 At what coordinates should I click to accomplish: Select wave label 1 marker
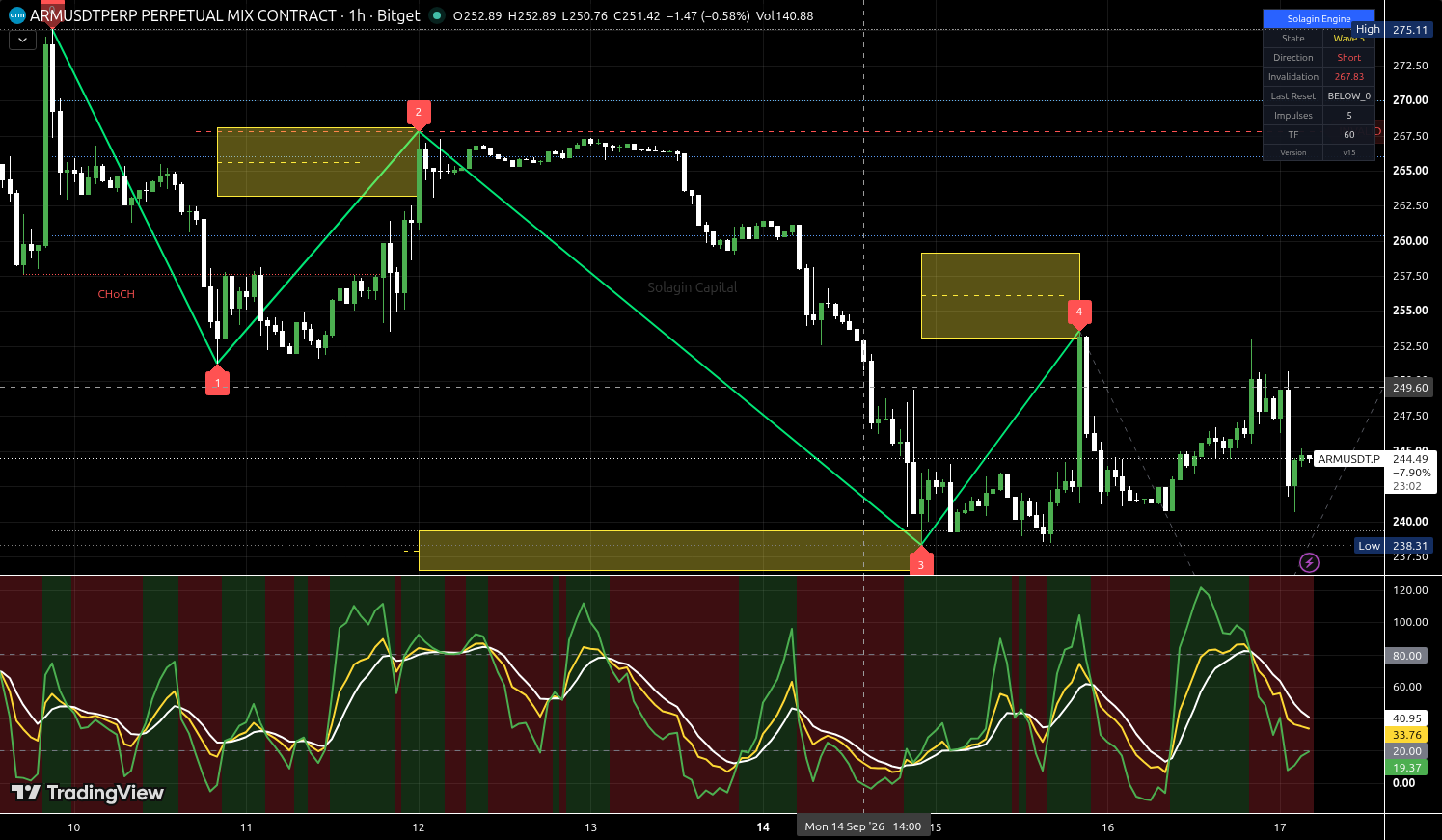click(x=217, y=383)
